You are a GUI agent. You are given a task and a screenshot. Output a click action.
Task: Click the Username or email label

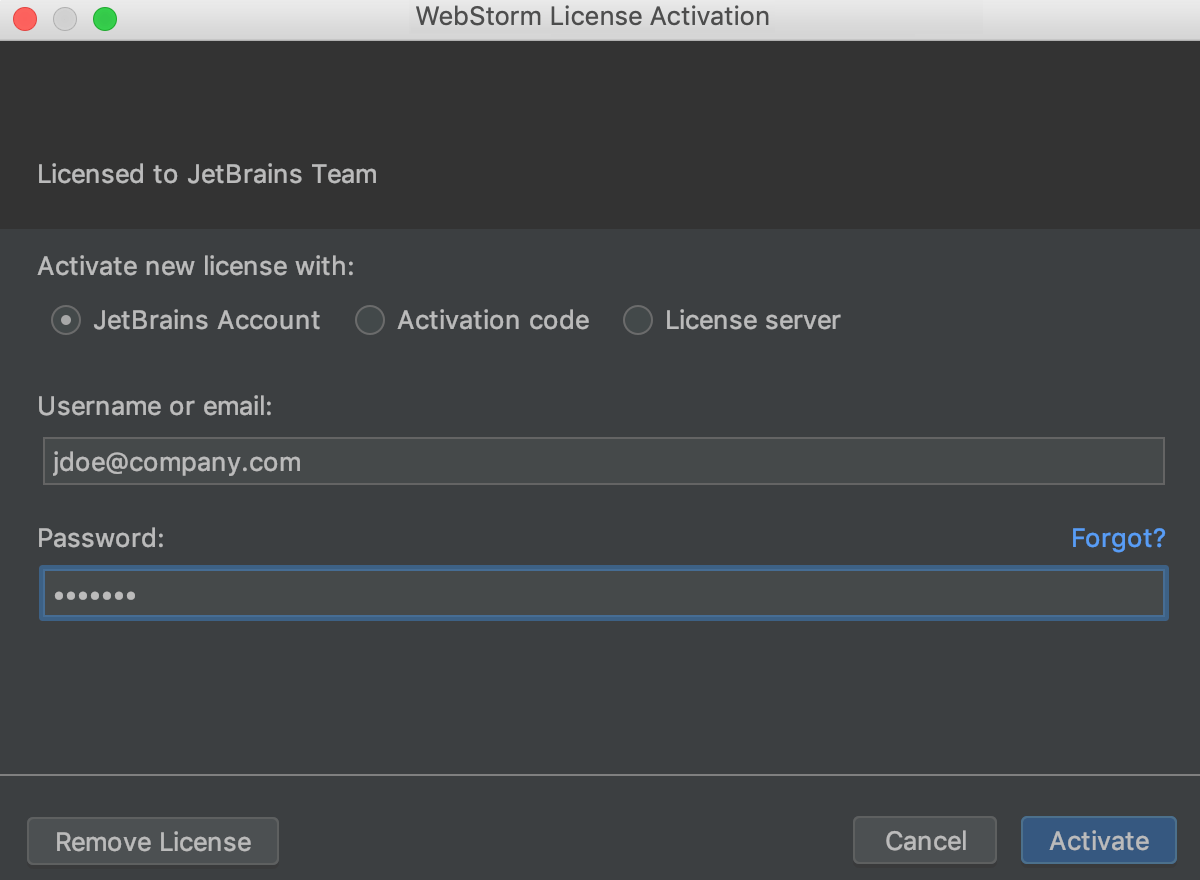(x=155, y=406)
